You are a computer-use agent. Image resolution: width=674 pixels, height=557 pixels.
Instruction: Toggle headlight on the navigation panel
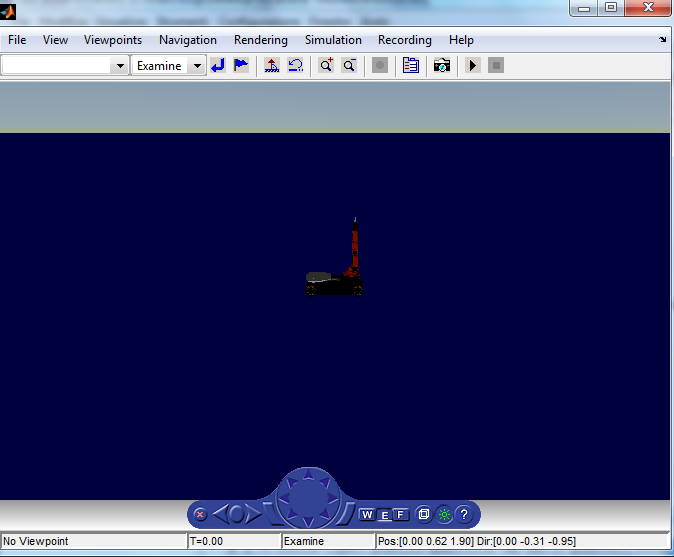(444, 514)
